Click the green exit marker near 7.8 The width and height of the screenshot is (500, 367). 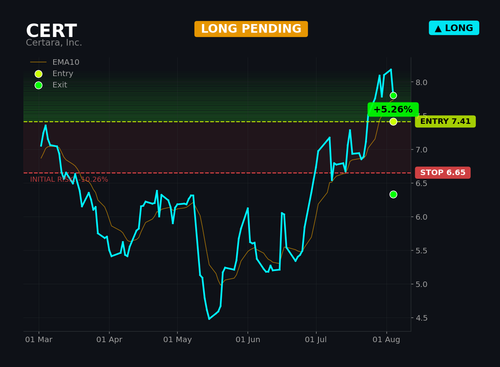pyautogui.click(x=393, y=96)
